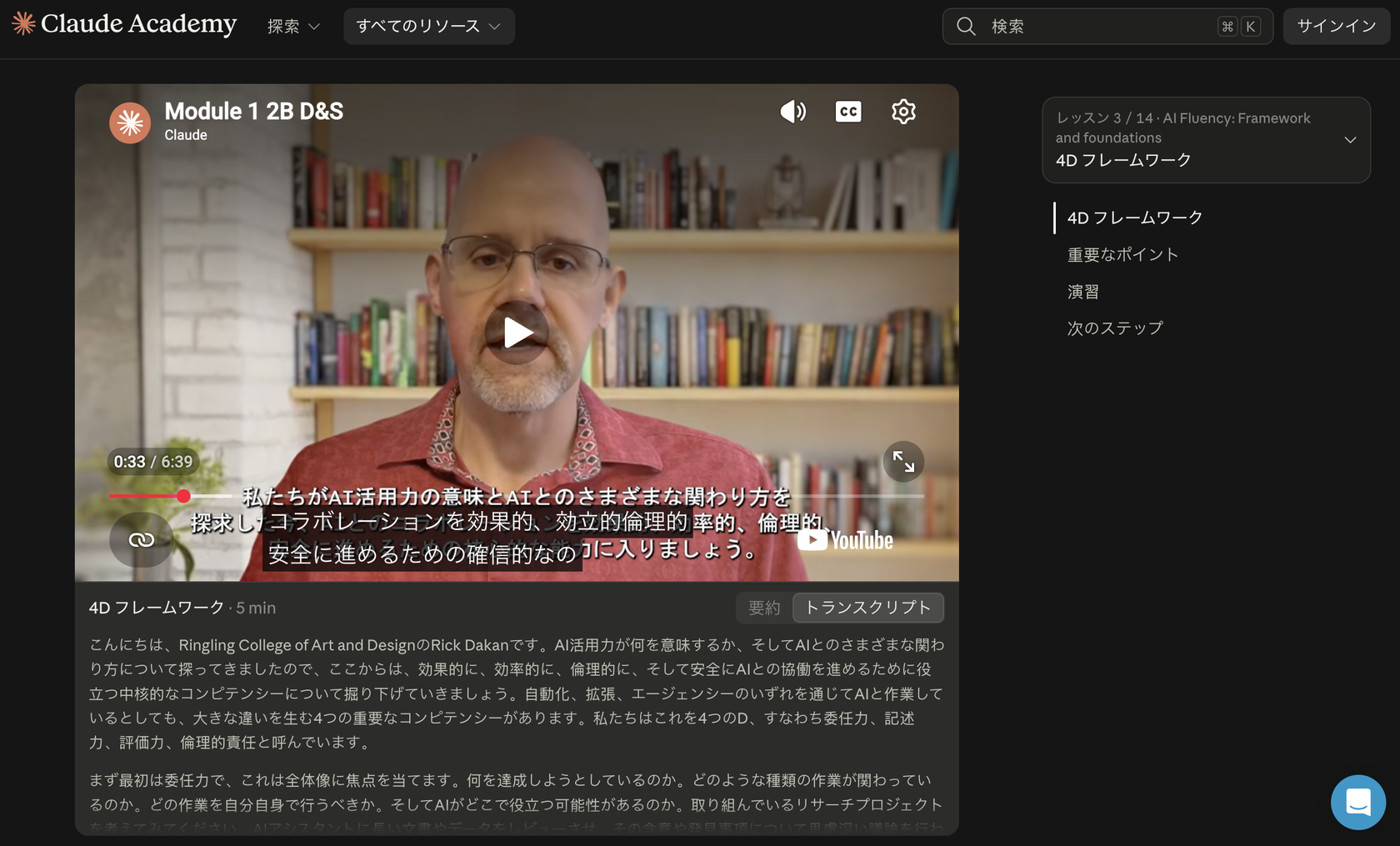Open the 探索 dropdown menu
Image resolution: width=1400 pixels, height=846 pixels.
click(x=293, y=27)
